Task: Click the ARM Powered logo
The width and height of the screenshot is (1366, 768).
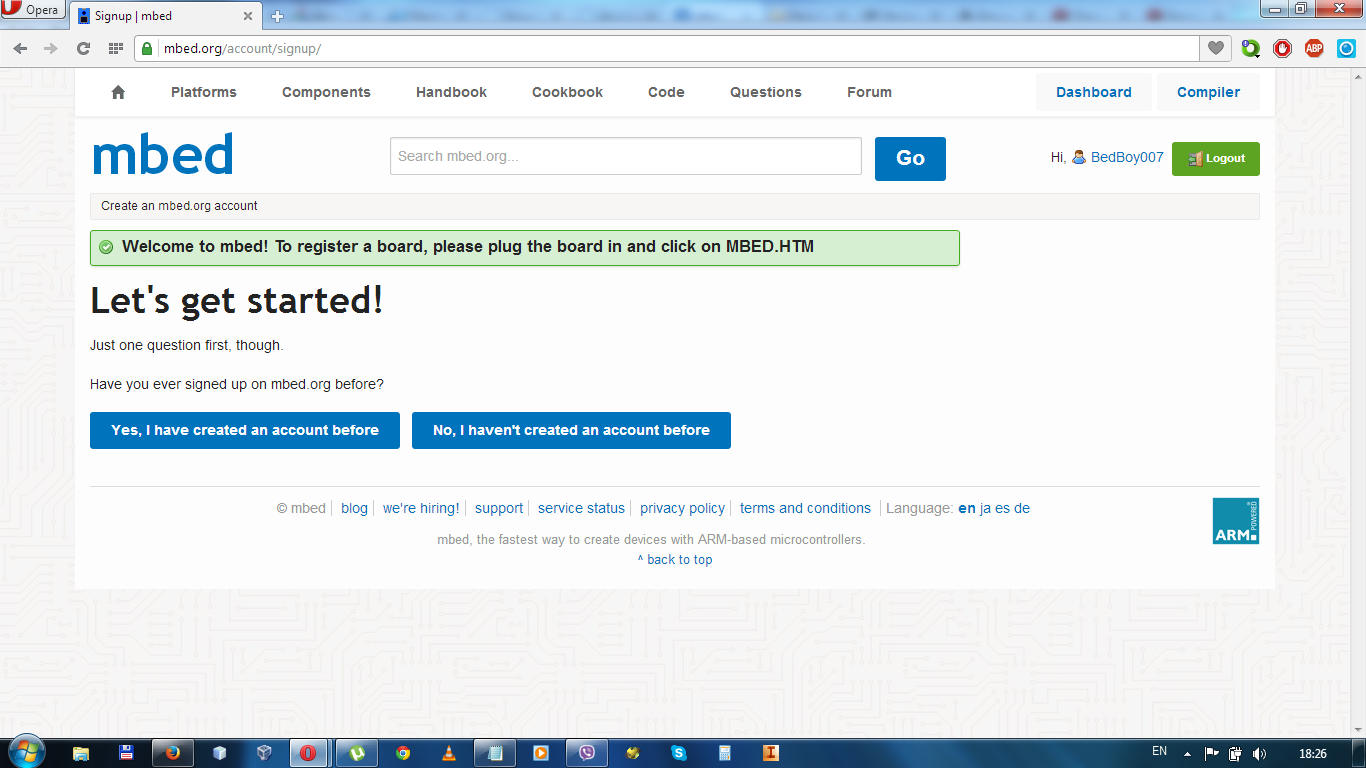Action: point(1236,521)
